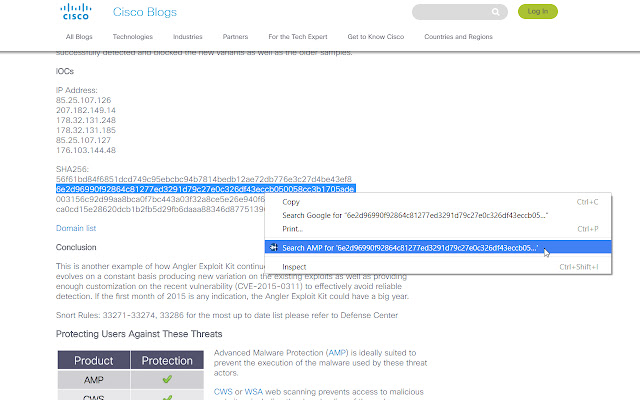
Task: Click the green checkmark in AMP row
Action: pyautogui.click(x=167, y=379)
